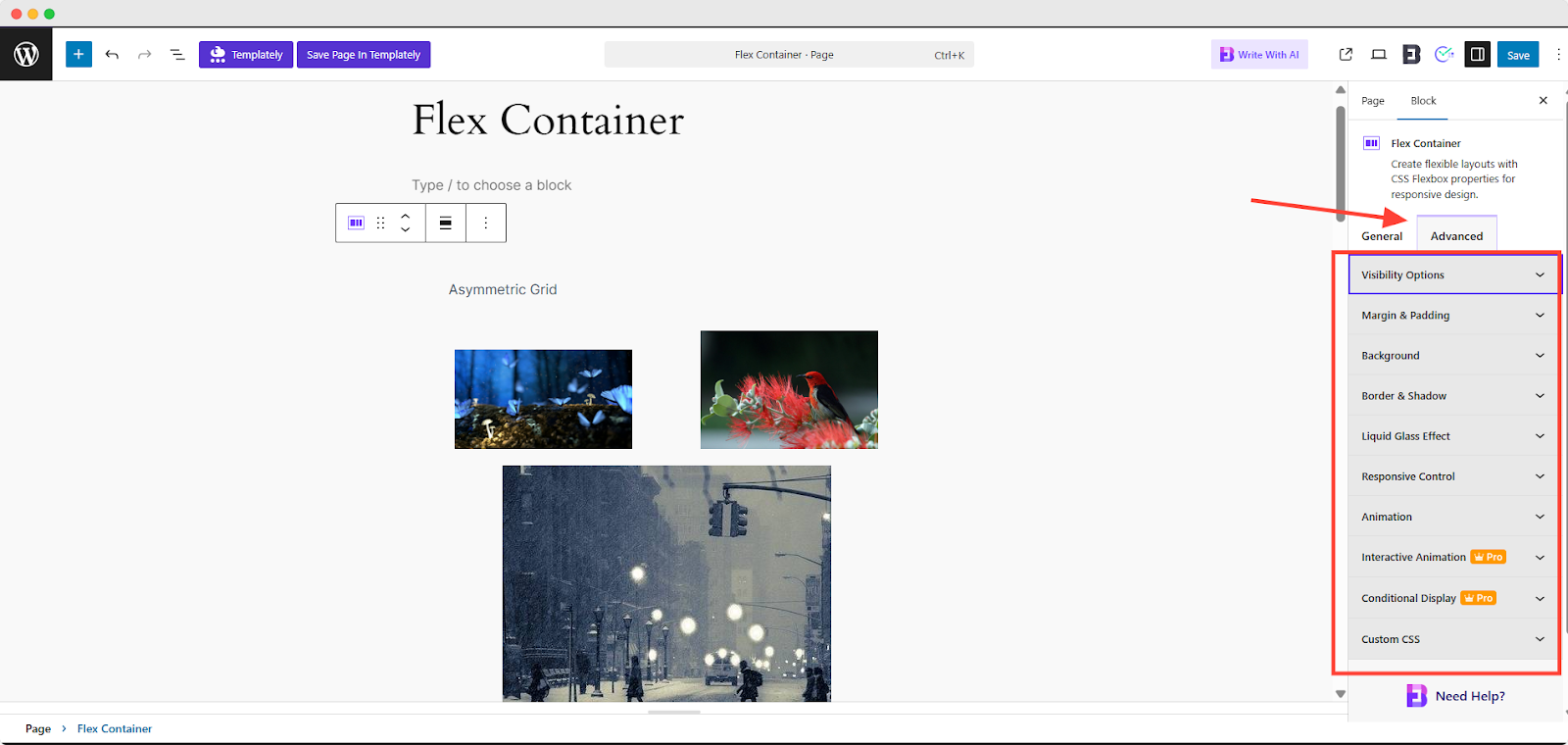
Task: Click Save Page In Templately button
Action: point(364,55)
